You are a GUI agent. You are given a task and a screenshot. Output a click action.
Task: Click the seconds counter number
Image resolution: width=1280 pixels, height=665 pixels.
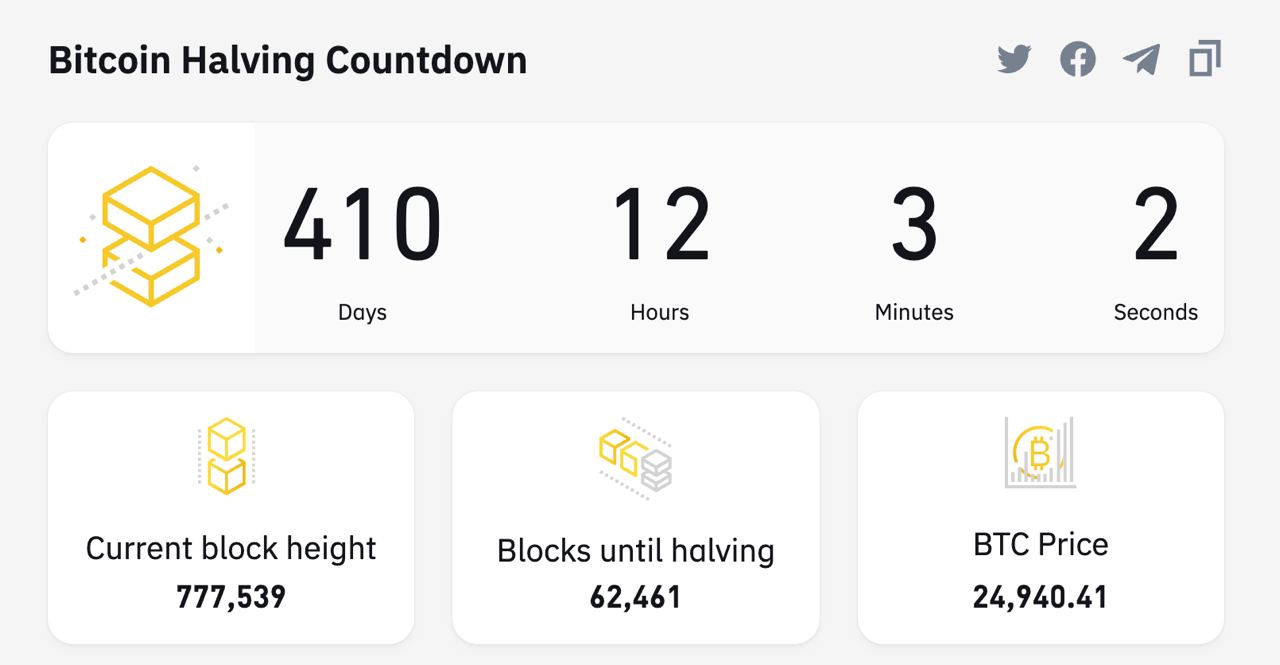pos(1156,226)
